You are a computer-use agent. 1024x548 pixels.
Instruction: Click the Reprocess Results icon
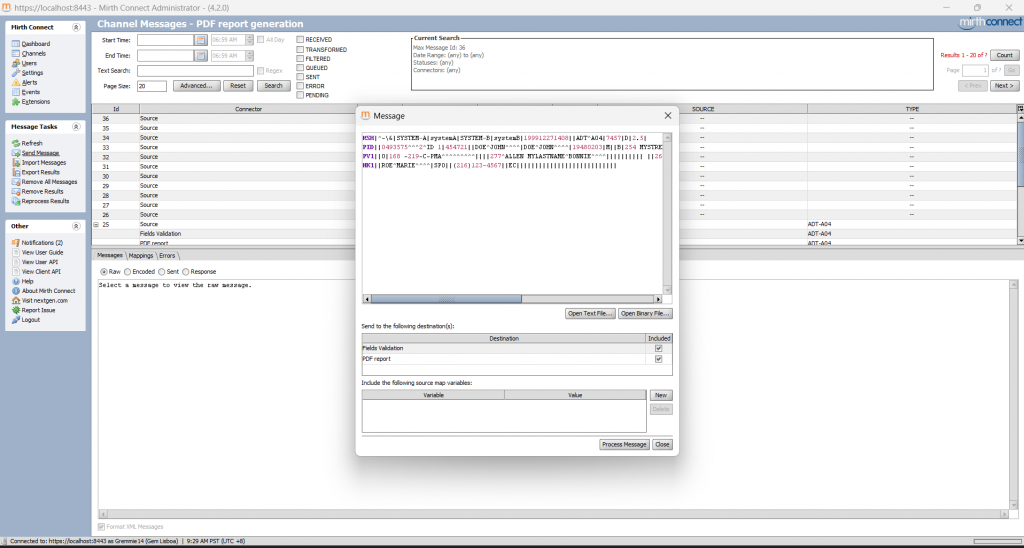(x=16, y=201)
